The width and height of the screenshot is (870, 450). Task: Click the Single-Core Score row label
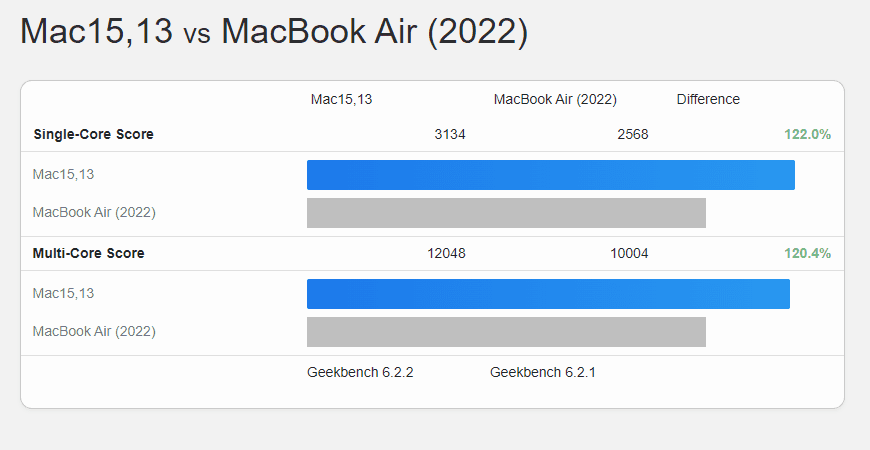pyautogui.click(x=93, y=134)
